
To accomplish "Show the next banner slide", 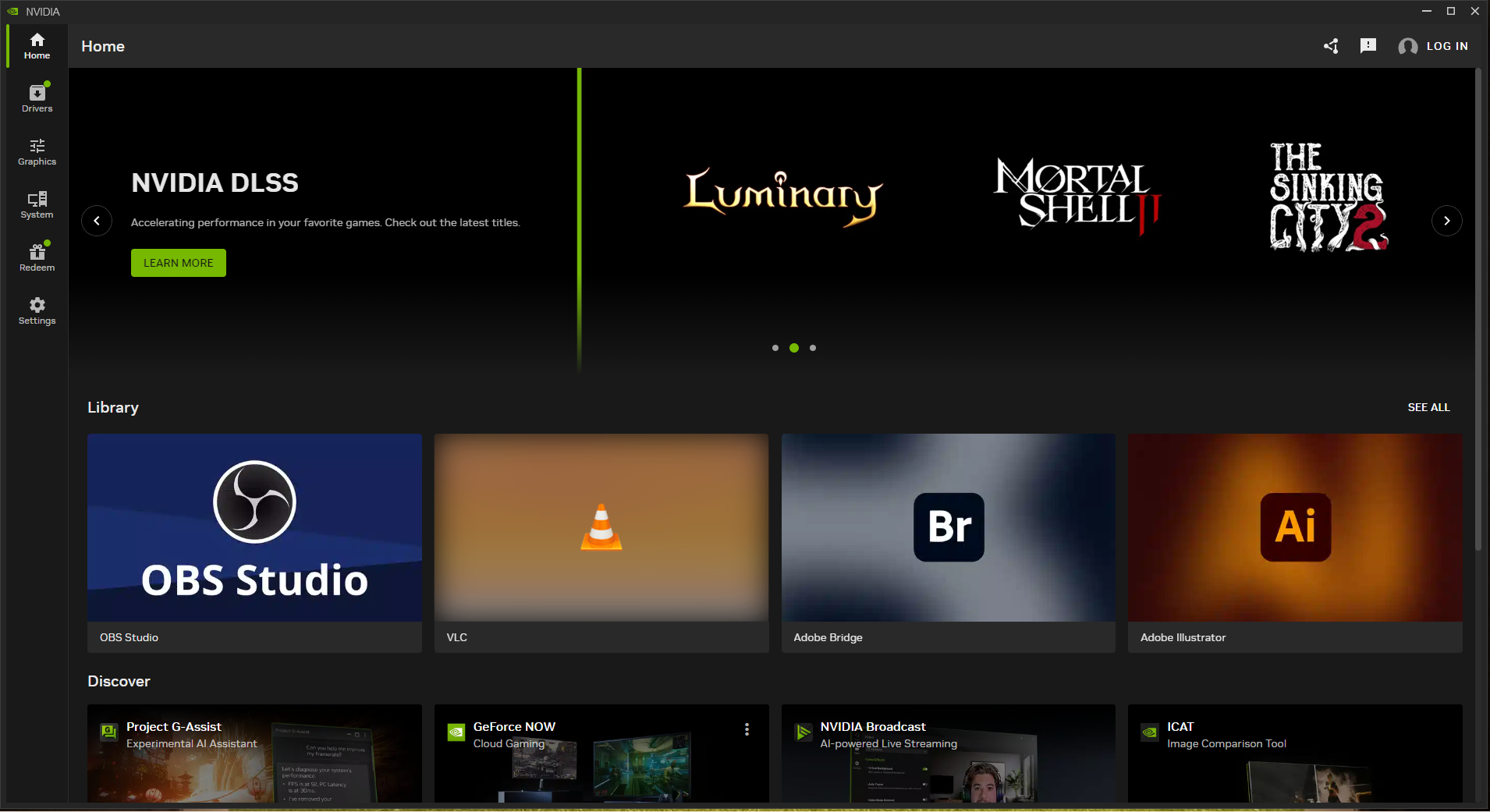I will (1447, 221).
